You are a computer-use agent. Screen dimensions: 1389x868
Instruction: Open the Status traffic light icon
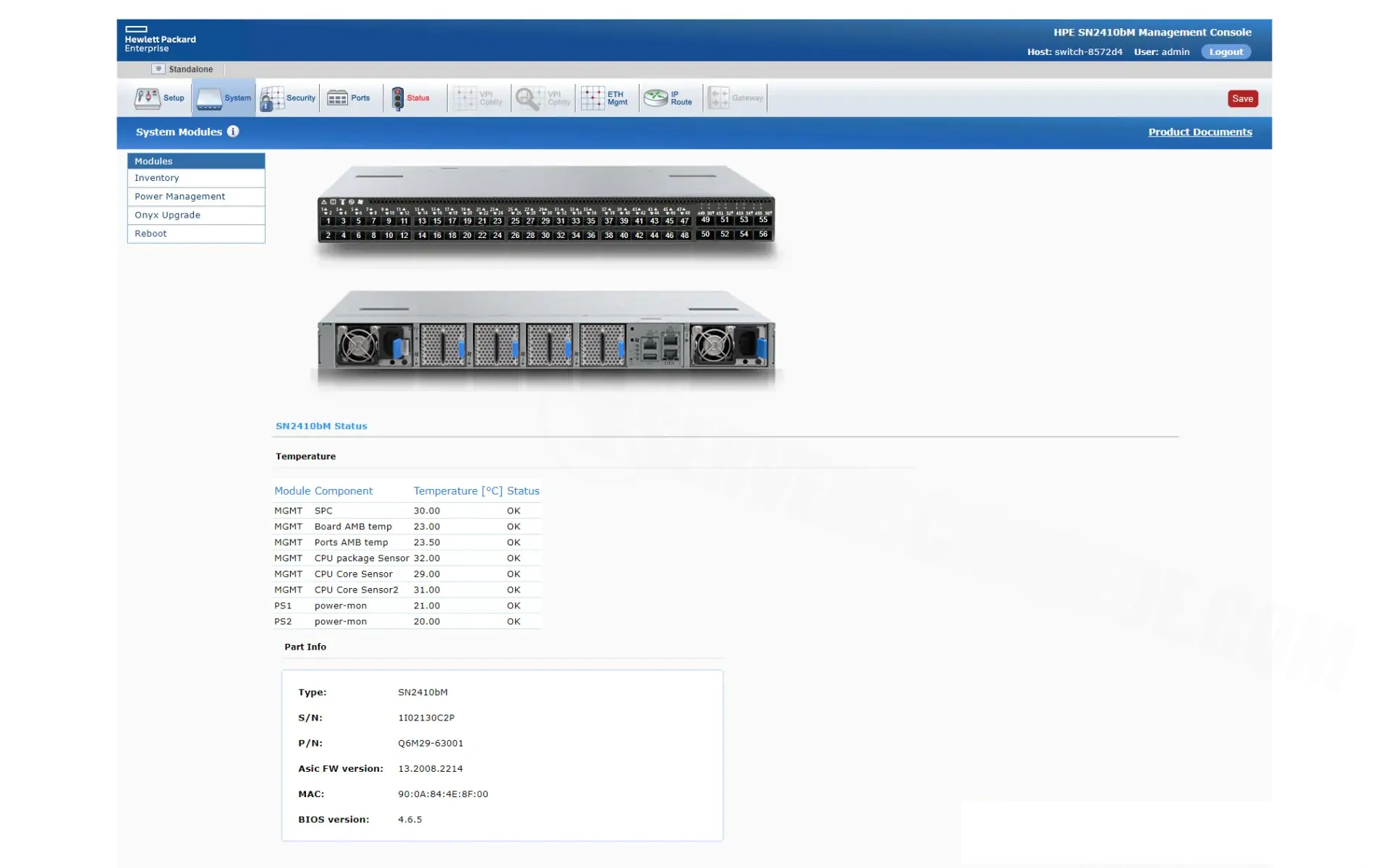pos(398,98)
